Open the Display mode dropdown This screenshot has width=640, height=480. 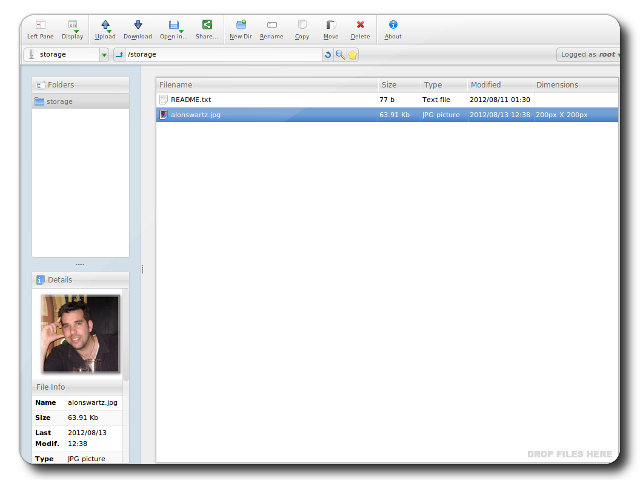72,27
